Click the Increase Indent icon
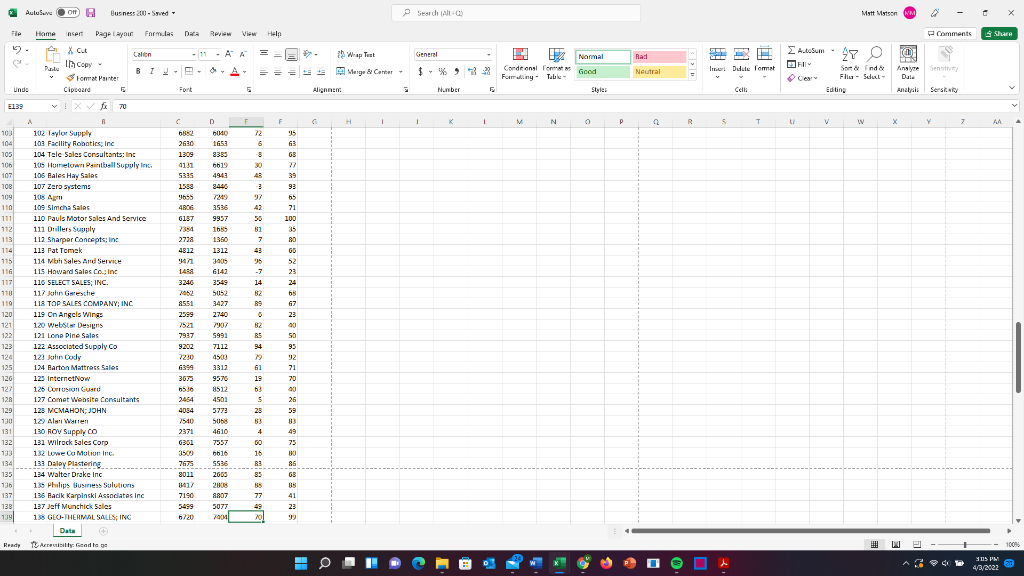This screenshot has height=576, width=1024. 321,72
